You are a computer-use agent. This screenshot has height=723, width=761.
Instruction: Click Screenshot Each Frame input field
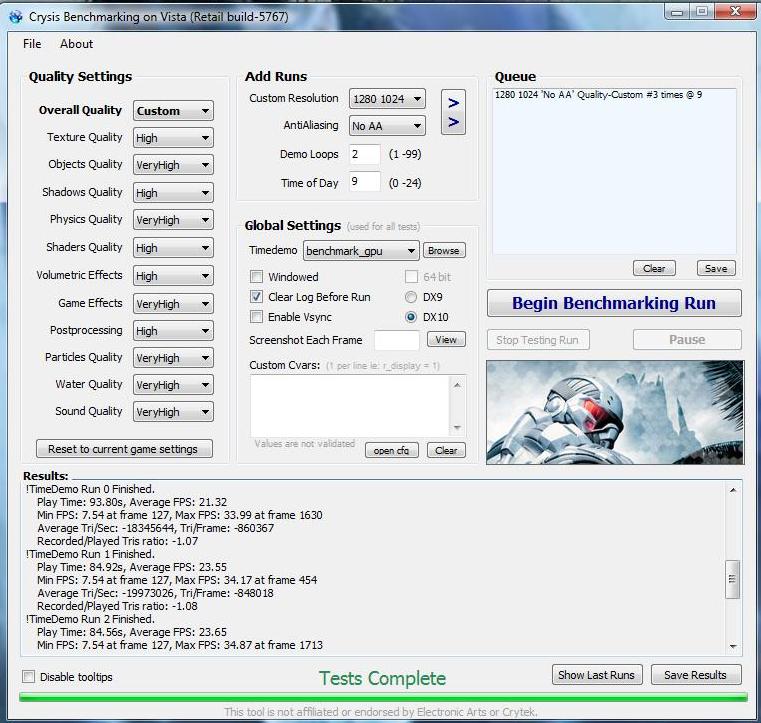(x=397, y=340)
